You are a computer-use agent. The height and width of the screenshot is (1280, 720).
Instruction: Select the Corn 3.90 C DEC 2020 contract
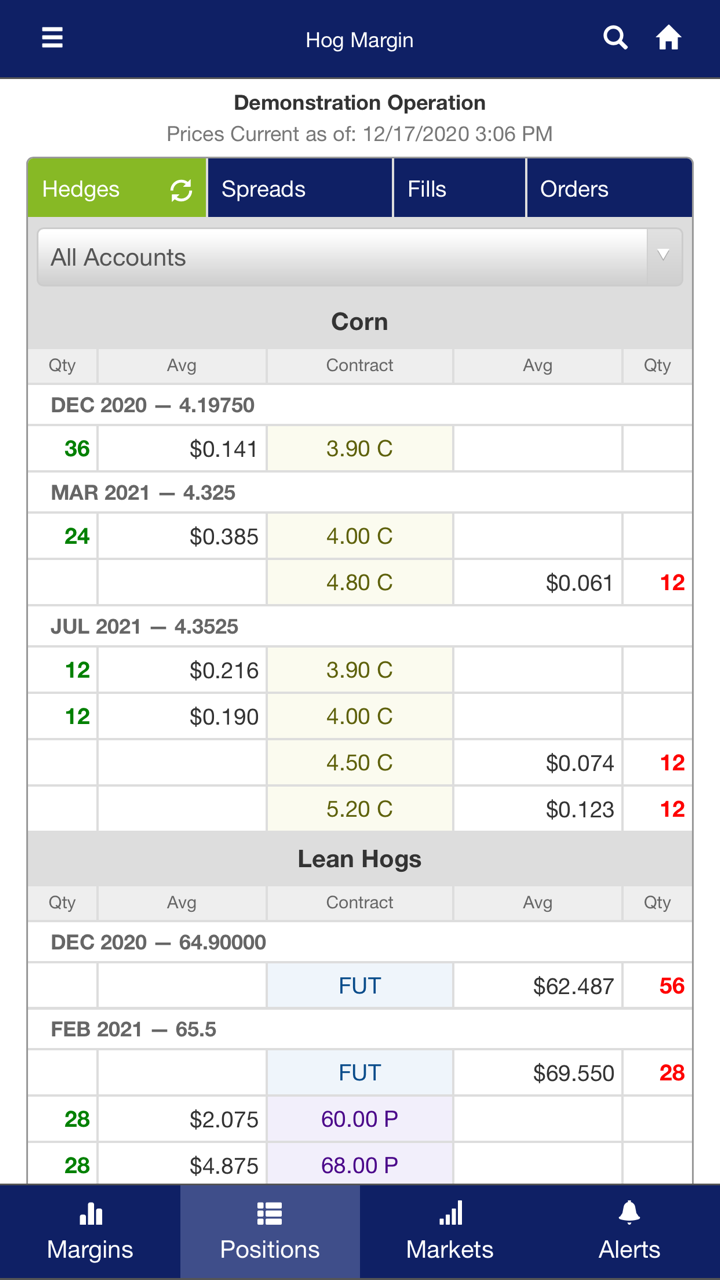coord(359,449)
